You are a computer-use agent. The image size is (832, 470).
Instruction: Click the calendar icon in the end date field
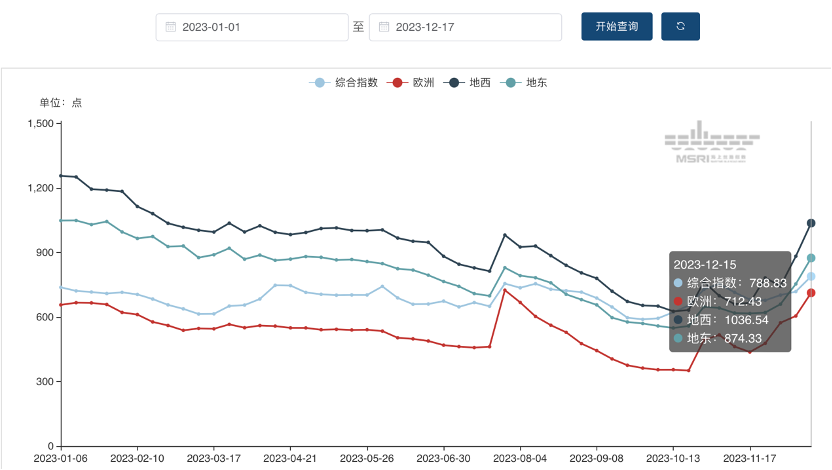[x=383, y=27]
